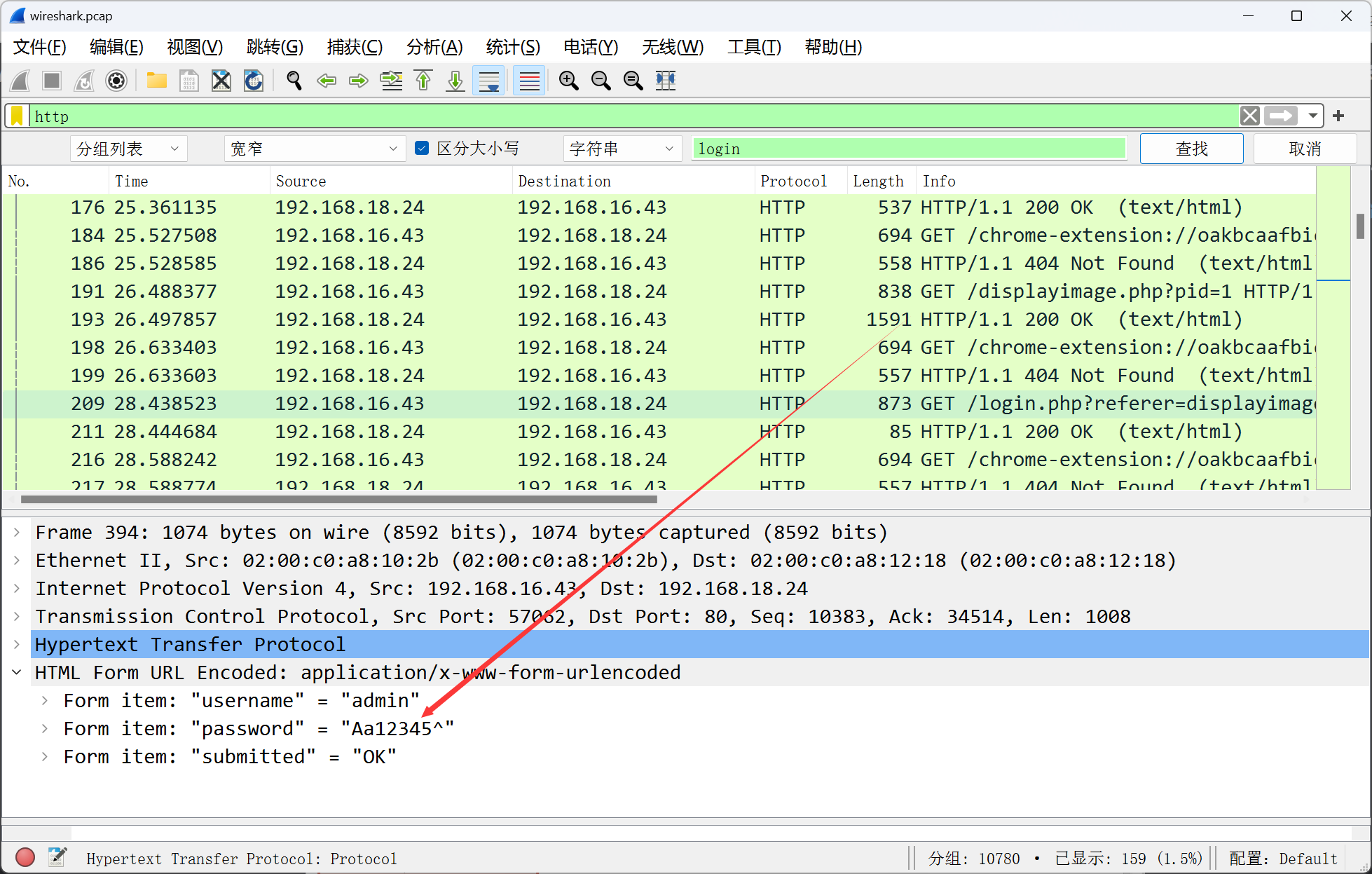
Task: Click the start capture shark fin icon
Action: point(20,81)
